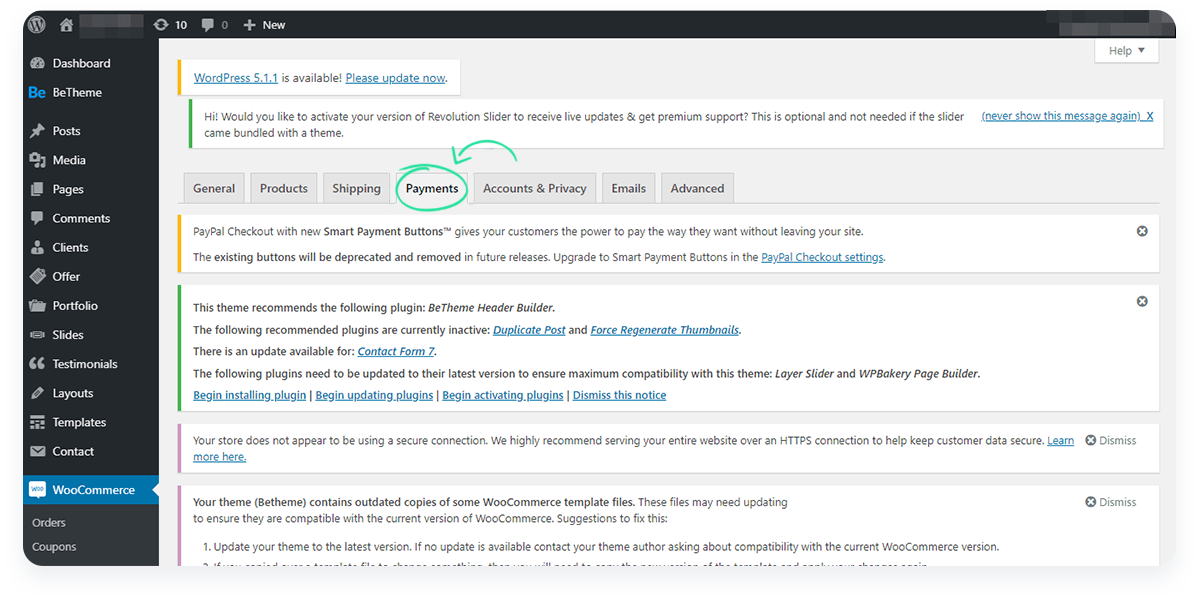The height and width of the screenshot is (595, 1200).
Task: Open the Shipping tab
Action: (356, 188)
